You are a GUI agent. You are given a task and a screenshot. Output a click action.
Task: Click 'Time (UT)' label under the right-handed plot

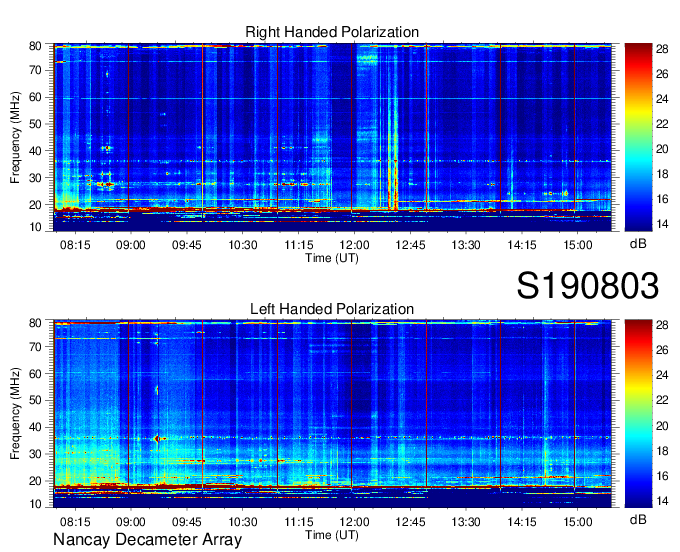[x=332, y=258]
